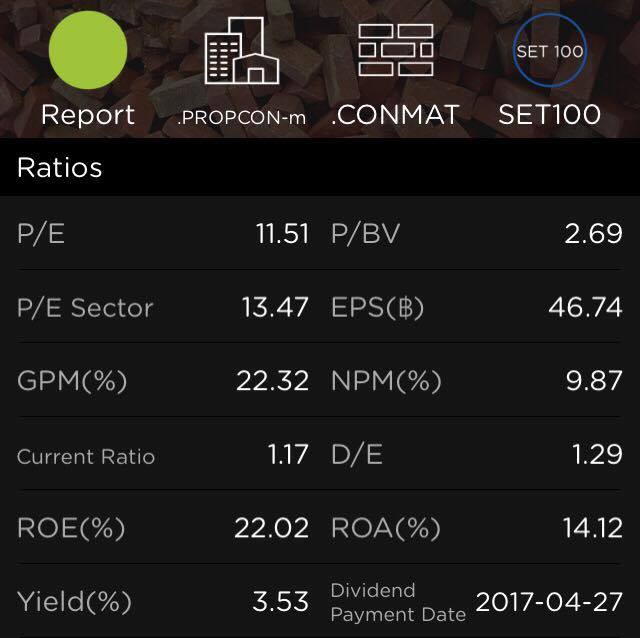Select the ROE(%) value 22.02
The width and height of the screenshot is (640, 638).
pyautogui.click(x=271, y=528)
